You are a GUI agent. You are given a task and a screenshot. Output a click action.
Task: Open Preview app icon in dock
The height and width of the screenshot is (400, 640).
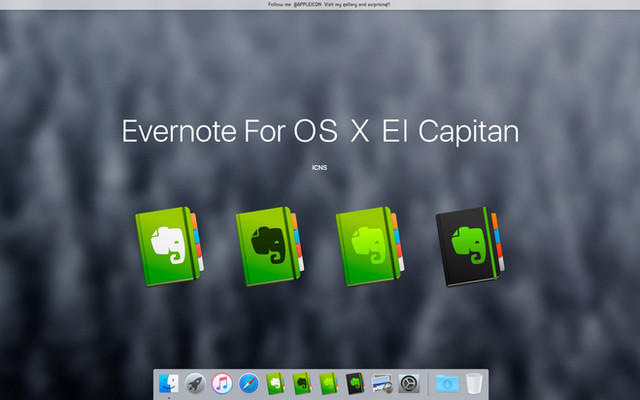coord(382,384)
